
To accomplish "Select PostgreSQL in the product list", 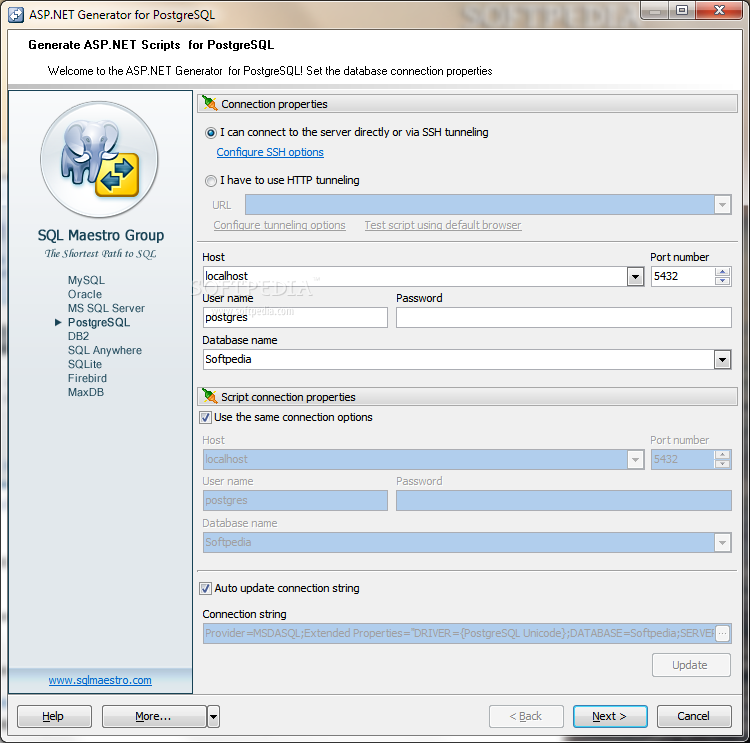I will pyautogui.click(x=99, y=322).
